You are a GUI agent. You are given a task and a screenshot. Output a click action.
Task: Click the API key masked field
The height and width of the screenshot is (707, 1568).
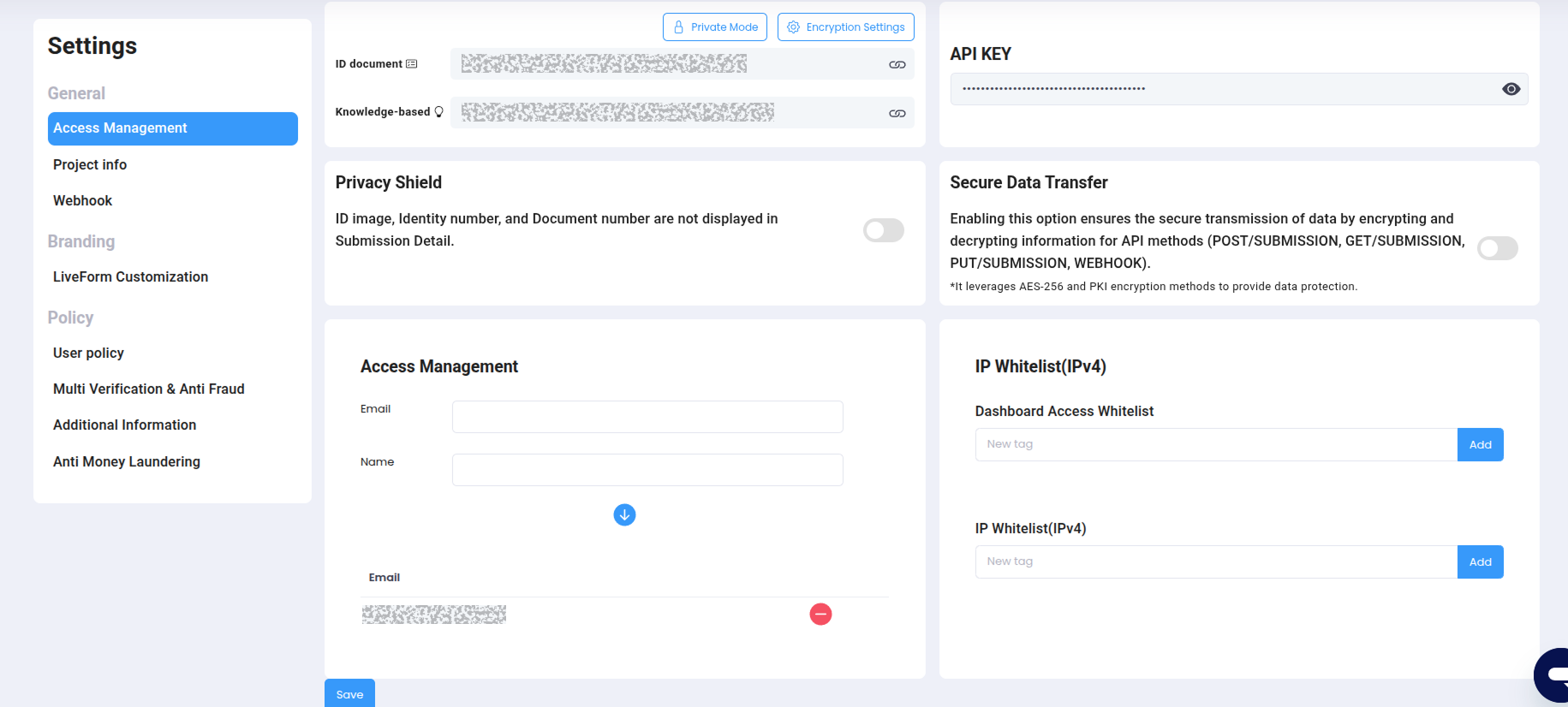[x=1239, y=89]
